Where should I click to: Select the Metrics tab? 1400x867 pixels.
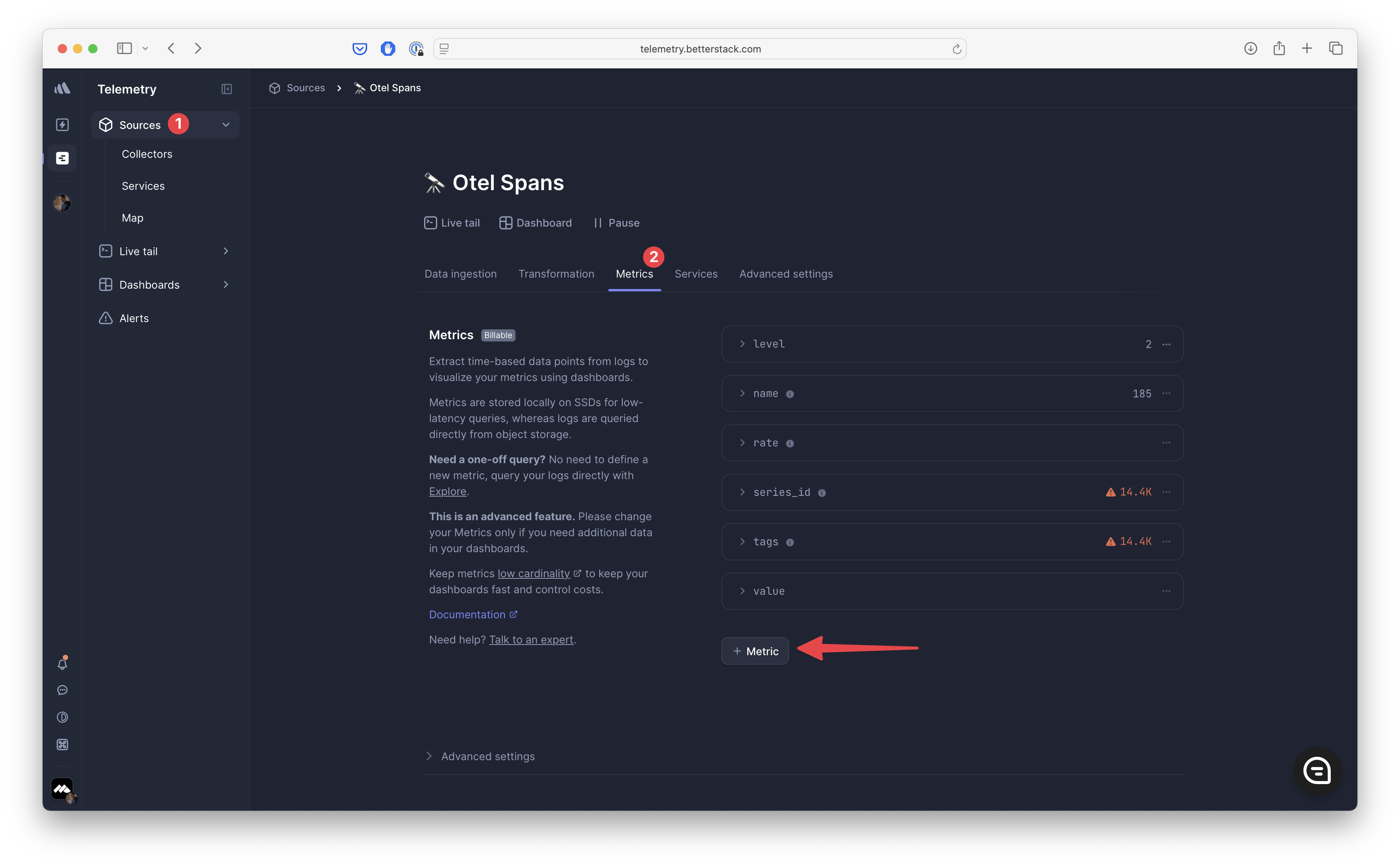pyautogui.click(x=634, y=274)
